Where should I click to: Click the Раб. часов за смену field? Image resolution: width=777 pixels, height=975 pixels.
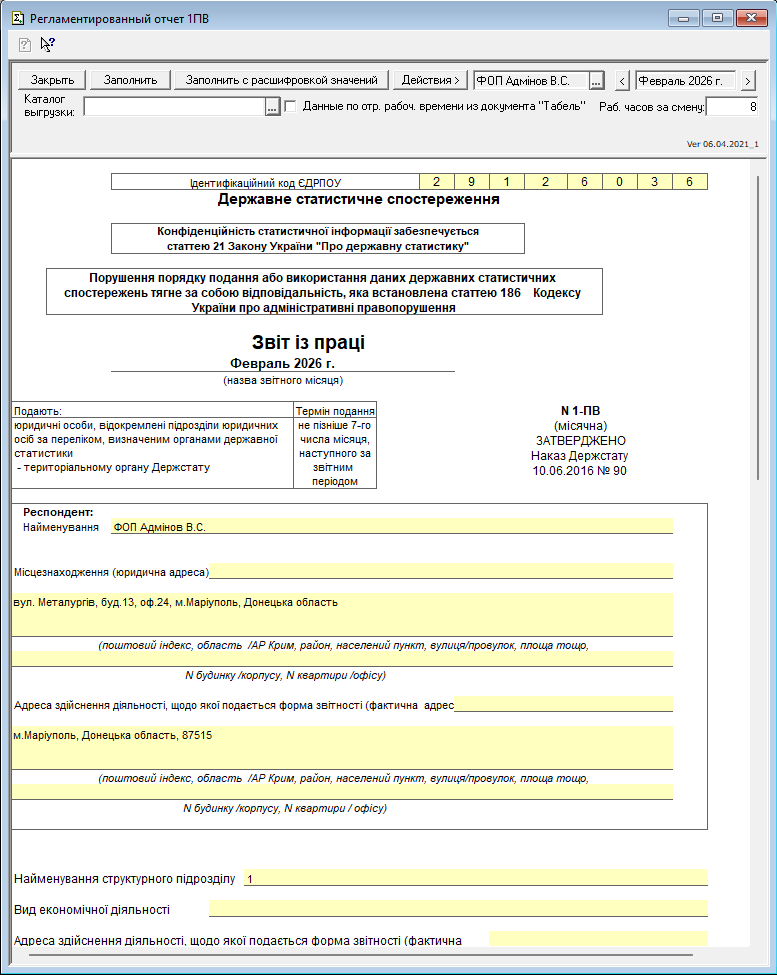(x=732, y=107)
